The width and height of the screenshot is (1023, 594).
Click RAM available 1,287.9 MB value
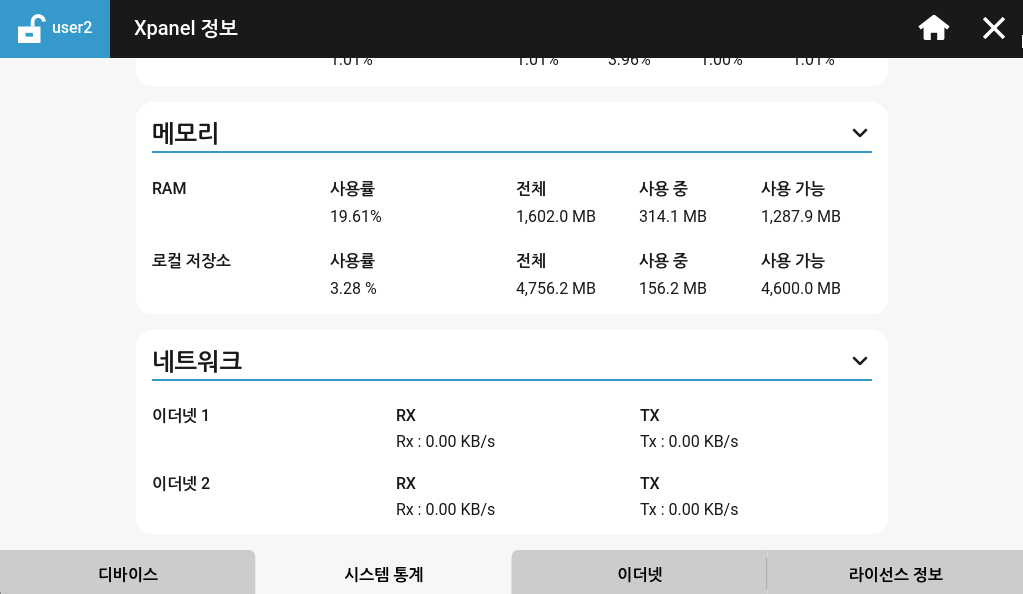click(801, 216)
